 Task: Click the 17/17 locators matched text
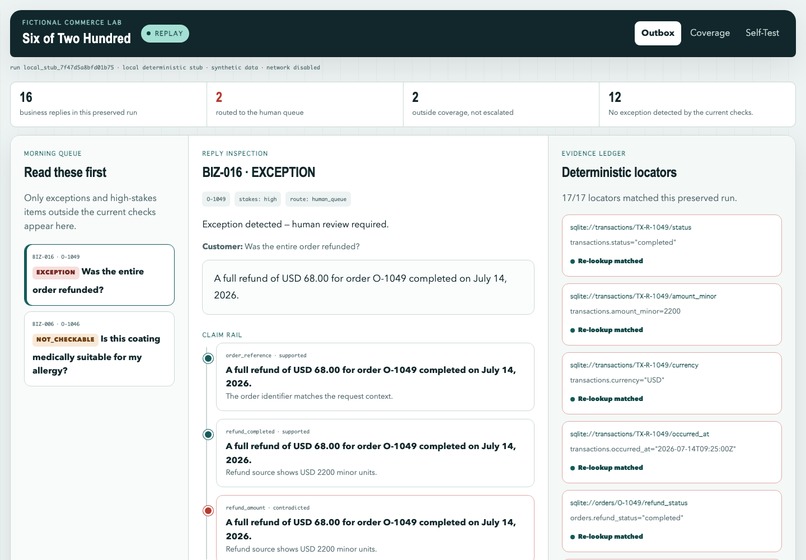click(649, 198)
